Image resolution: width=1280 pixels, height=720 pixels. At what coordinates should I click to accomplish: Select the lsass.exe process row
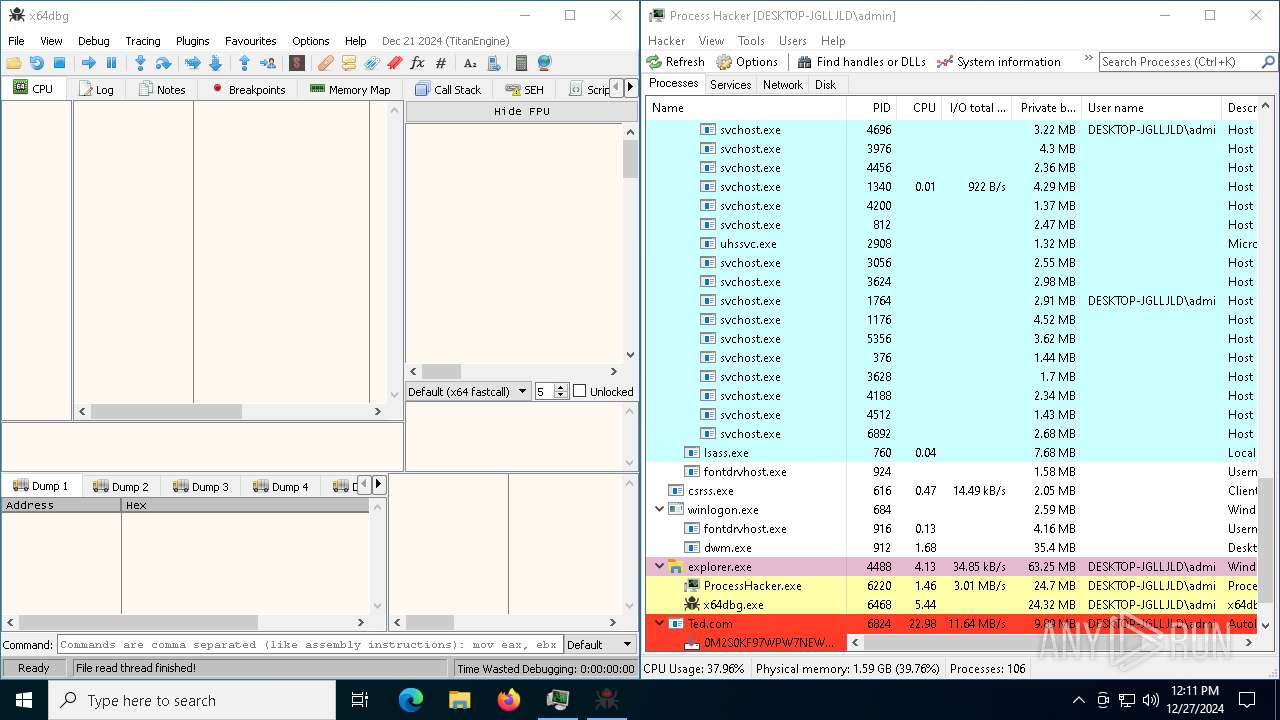point(952,452)
